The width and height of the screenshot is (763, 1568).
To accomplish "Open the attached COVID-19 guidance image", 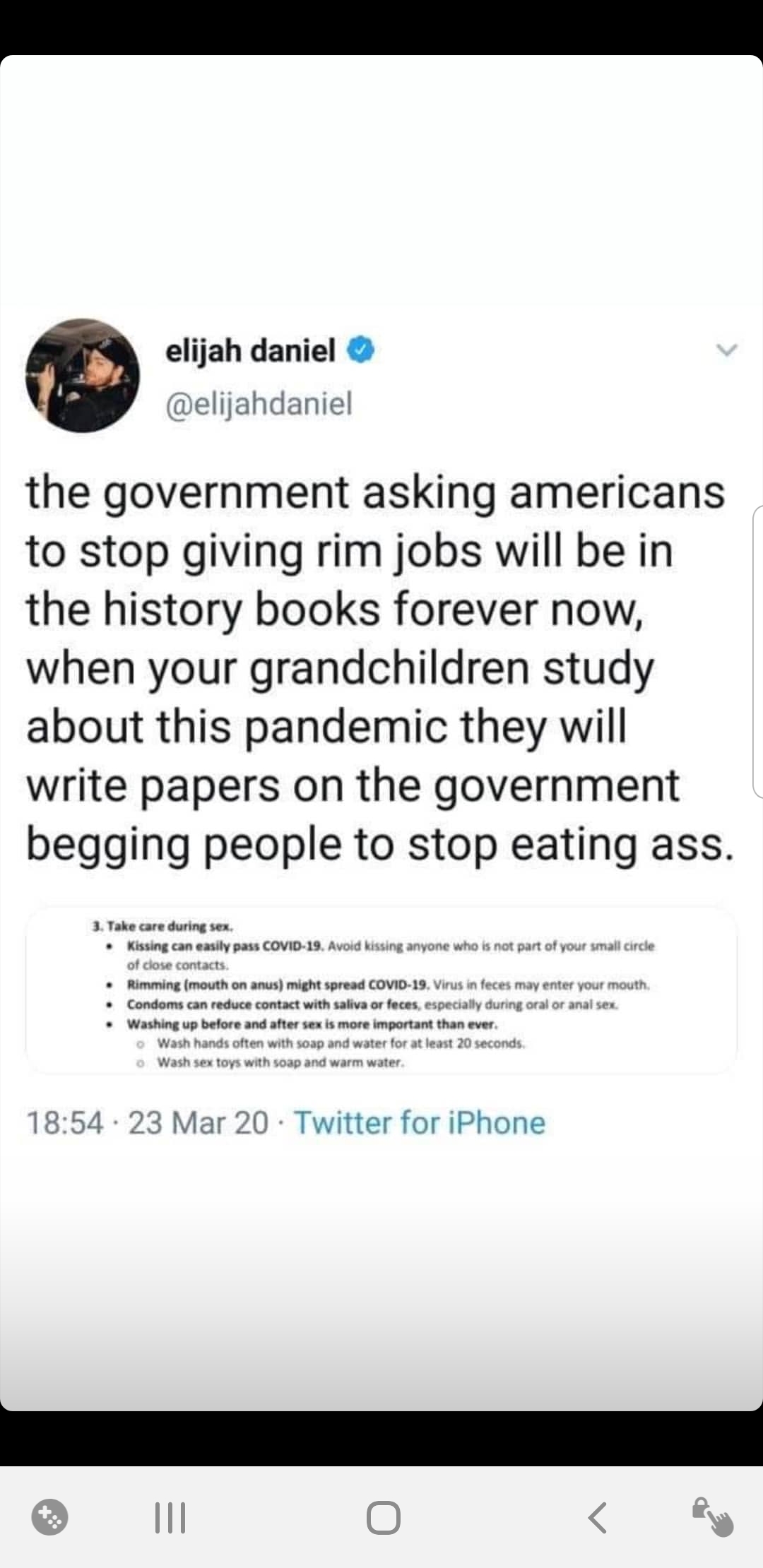I will pyautogui.click(x=381, y=990).
